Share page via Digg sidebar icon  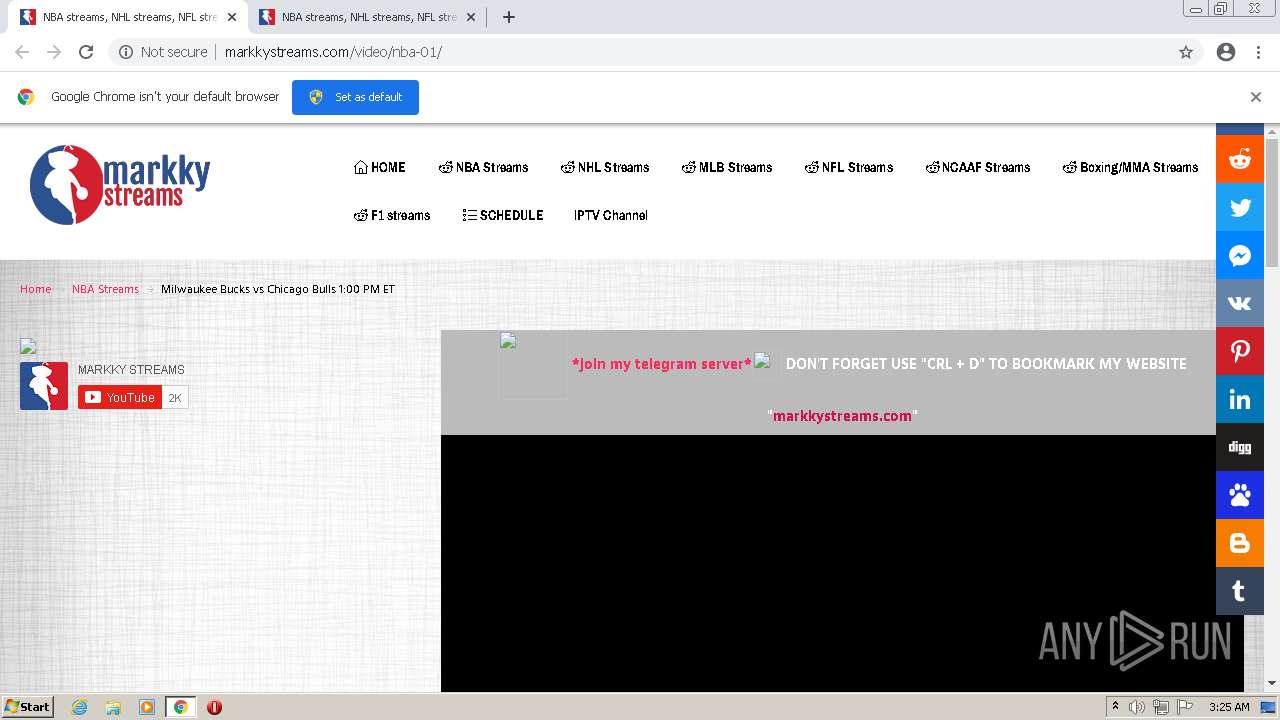click(1240, 447)
